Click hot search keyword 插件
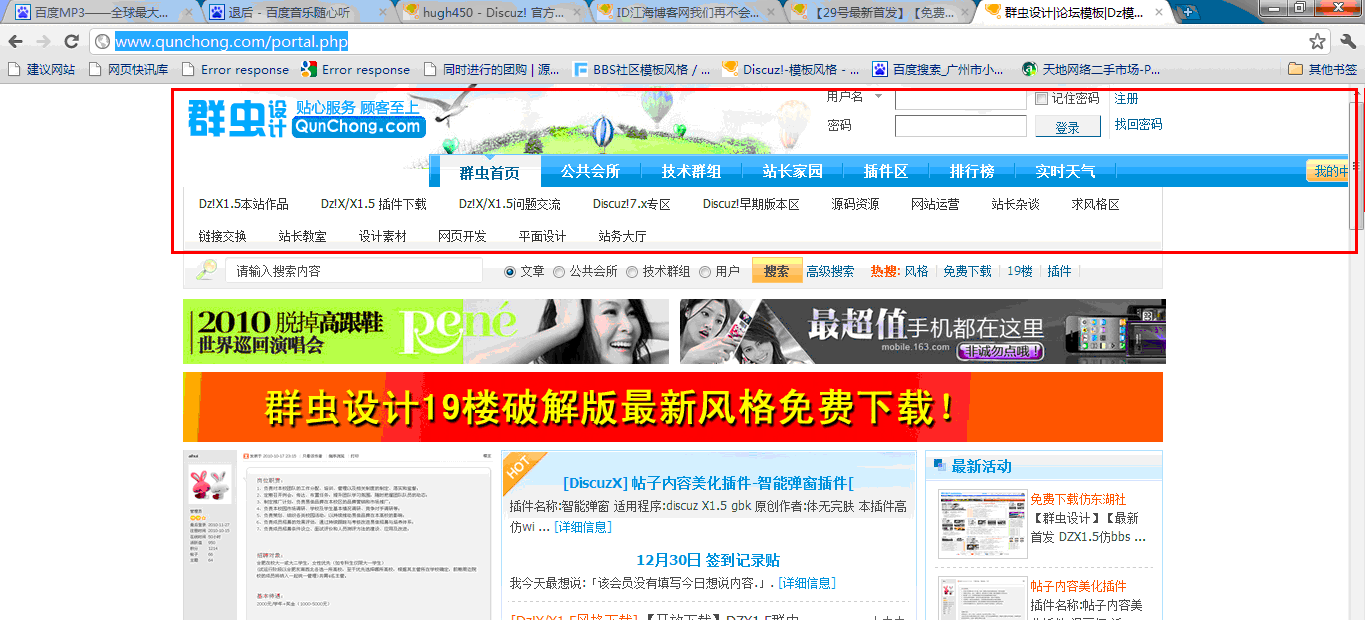1365x620 pixels. click(x=1059, y=271)
